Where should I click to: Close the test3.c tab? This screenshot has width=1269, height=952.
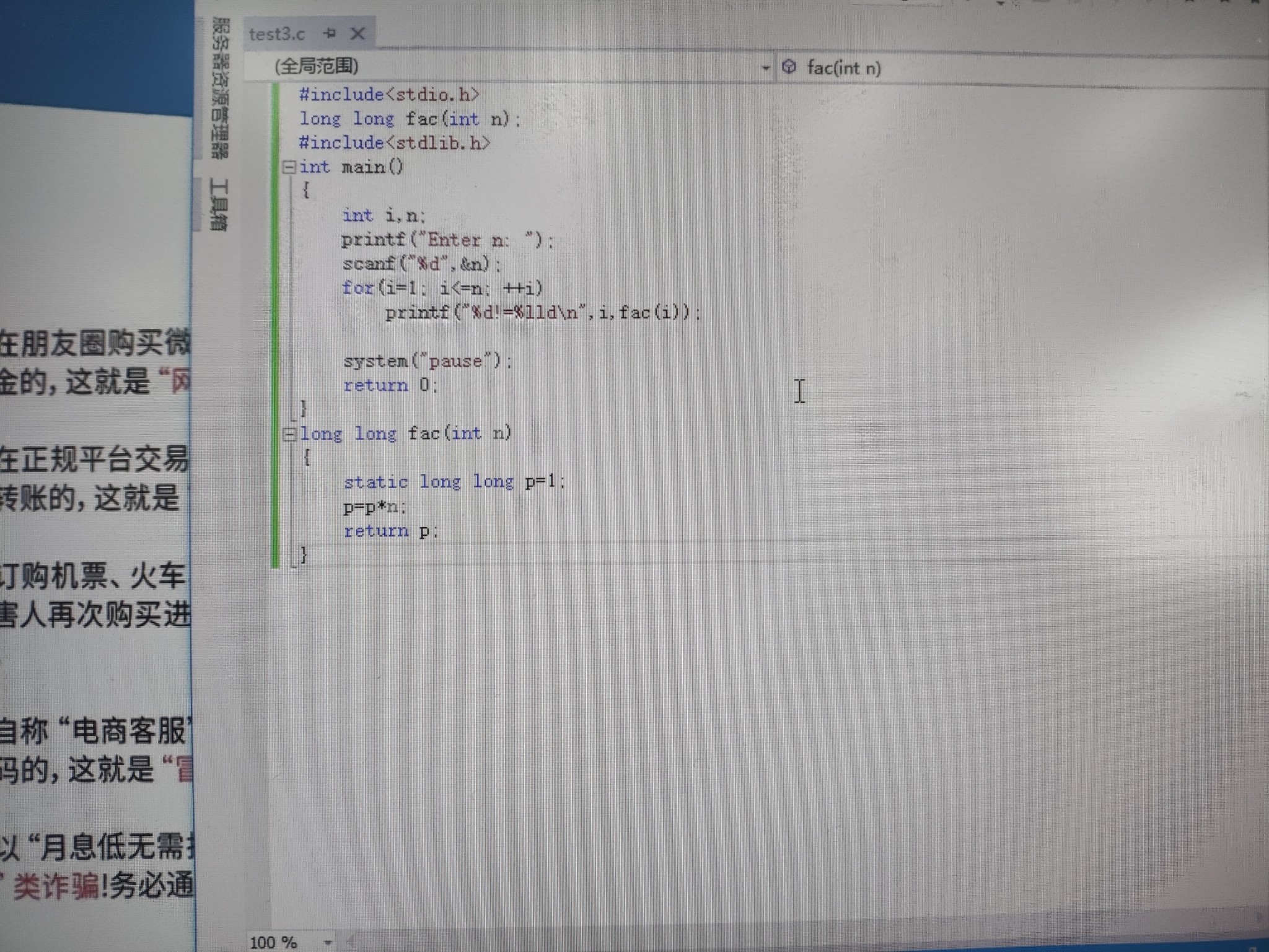[358, 33]
